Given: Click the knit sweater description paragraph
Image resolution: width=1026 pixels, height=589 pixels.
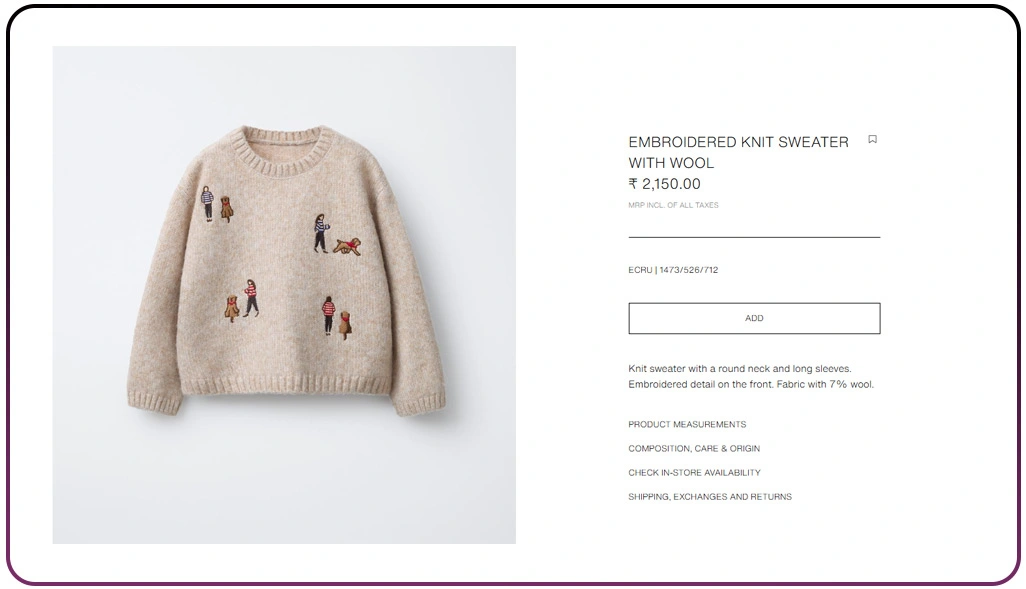Looking at the screenshot, I should click(751, 376).
